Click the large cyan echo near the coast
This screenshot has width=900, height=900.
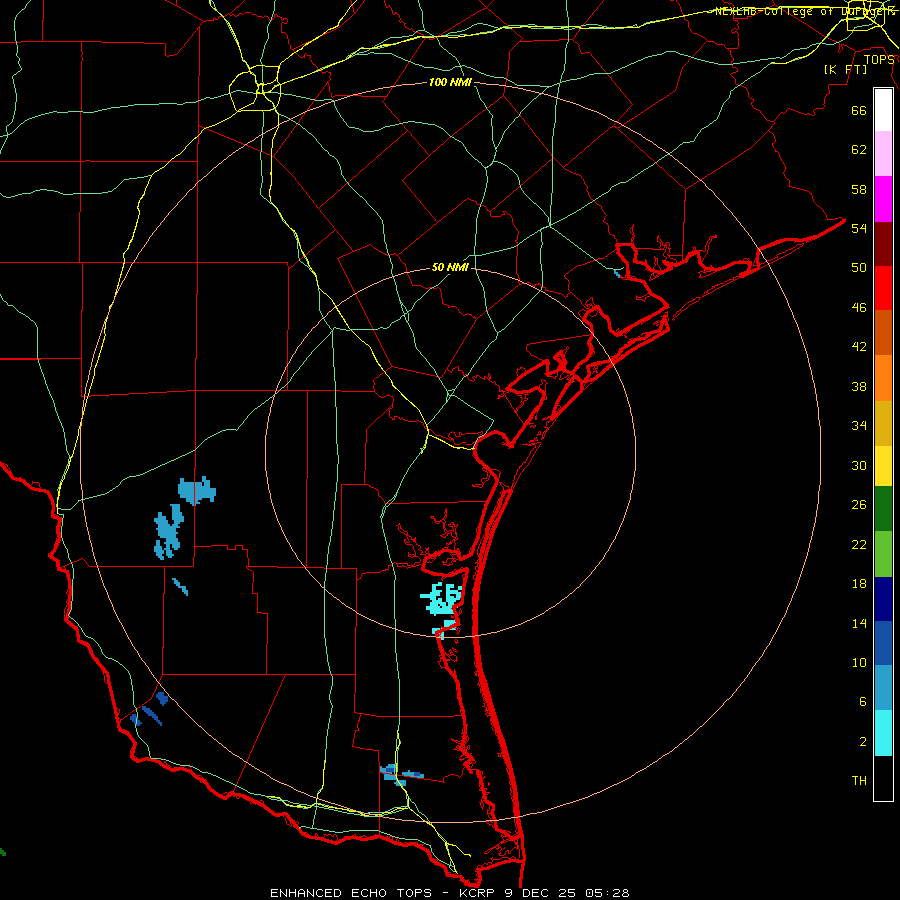[442, 599]
